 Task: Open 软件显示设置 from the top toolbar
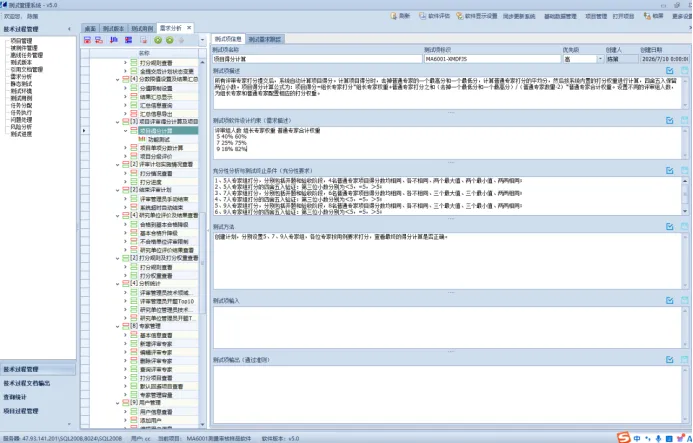point(477,16)
